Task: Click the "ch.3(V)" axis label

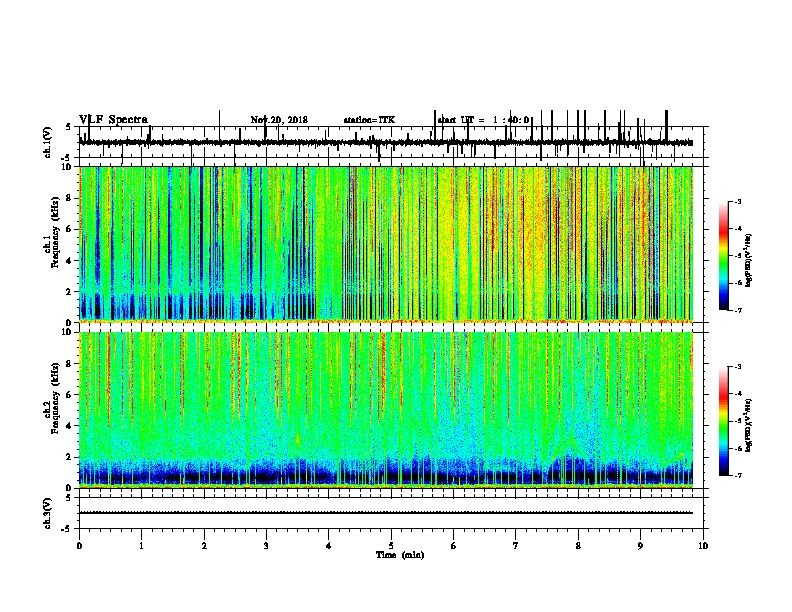Action: point(48,513)
